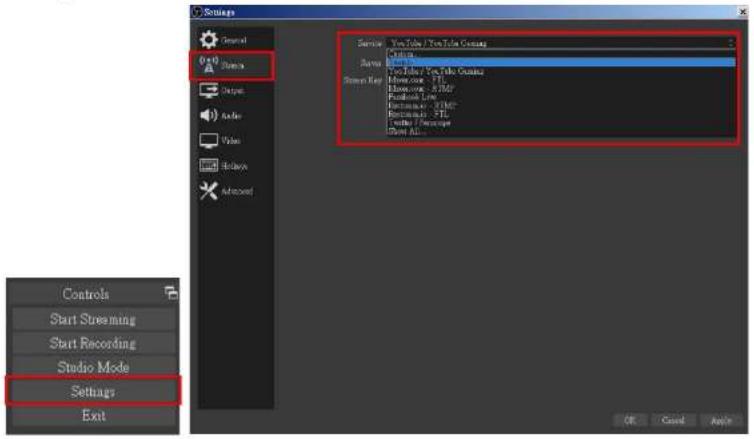
Task: Choose the highlighted Twitch service entry
Action: pos(561,63)
